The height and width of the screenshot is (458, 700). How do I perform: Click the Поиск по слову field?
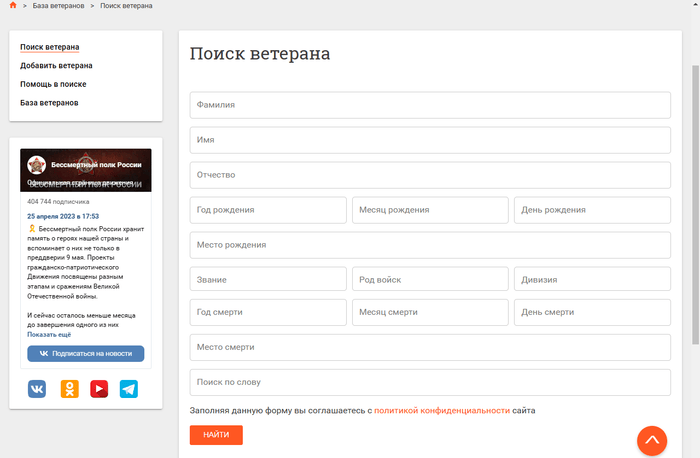click(x=430, y=382)
